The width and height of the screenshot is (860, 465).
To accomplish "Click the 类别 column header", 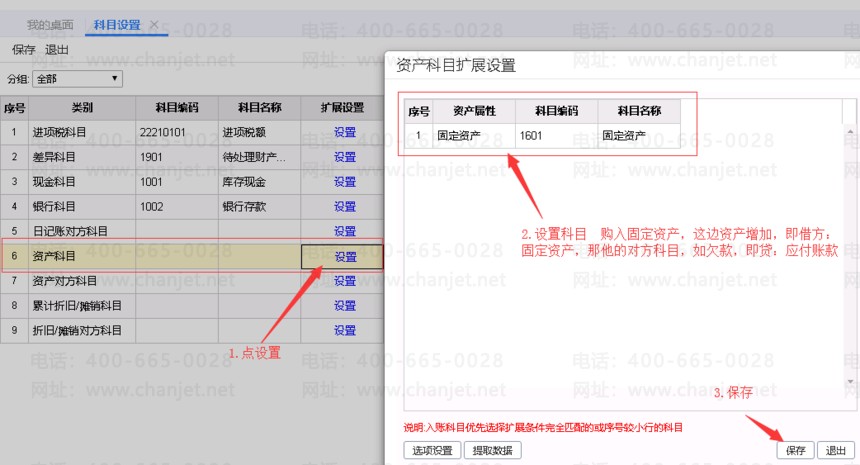I will click(x=82, y=107).
